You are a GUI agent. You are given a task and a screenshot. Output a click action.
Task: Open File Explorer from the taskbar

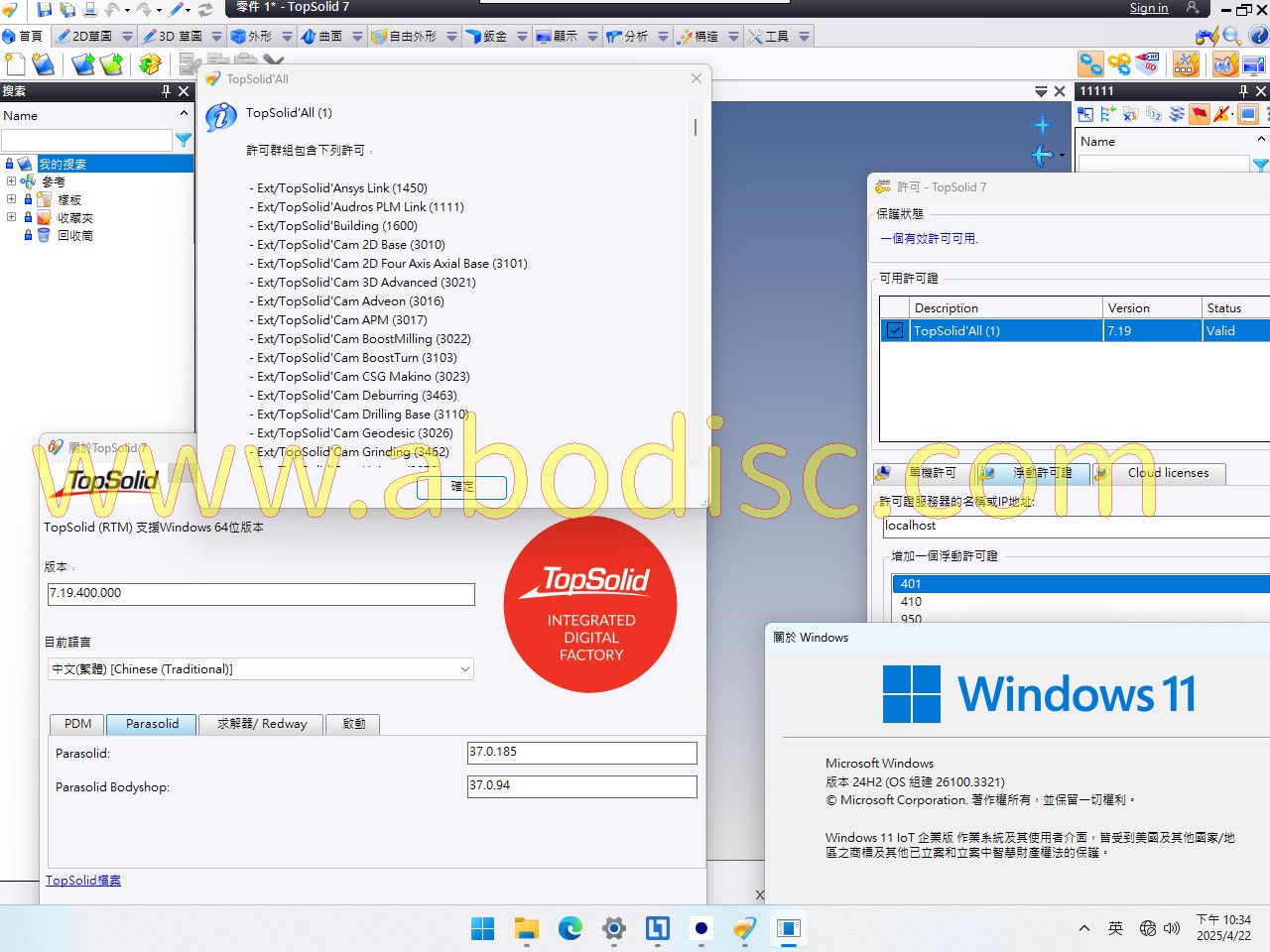point(526,928)
